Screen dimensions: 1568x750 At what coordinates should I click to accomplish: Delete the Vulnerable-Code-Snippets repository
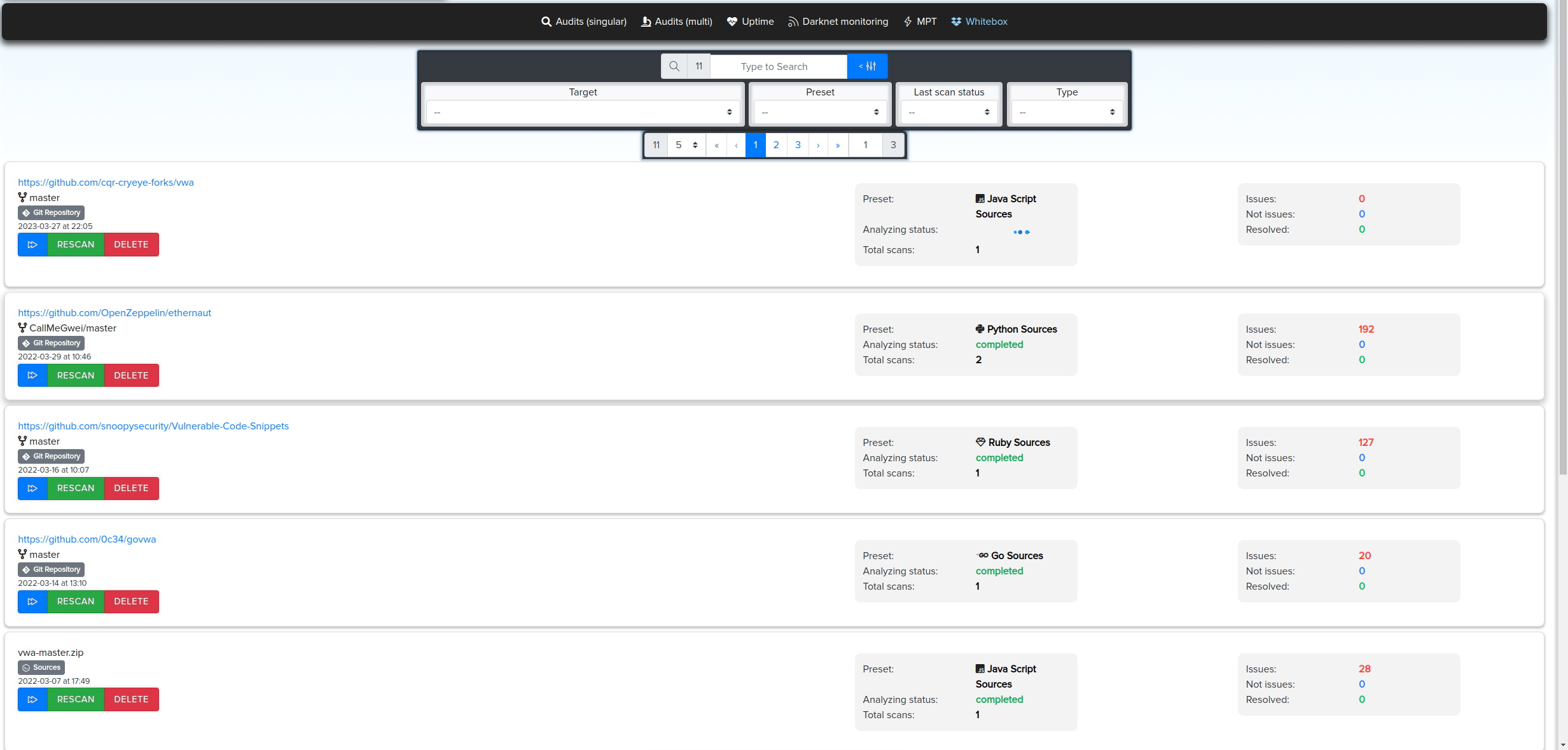coord(131,488)
